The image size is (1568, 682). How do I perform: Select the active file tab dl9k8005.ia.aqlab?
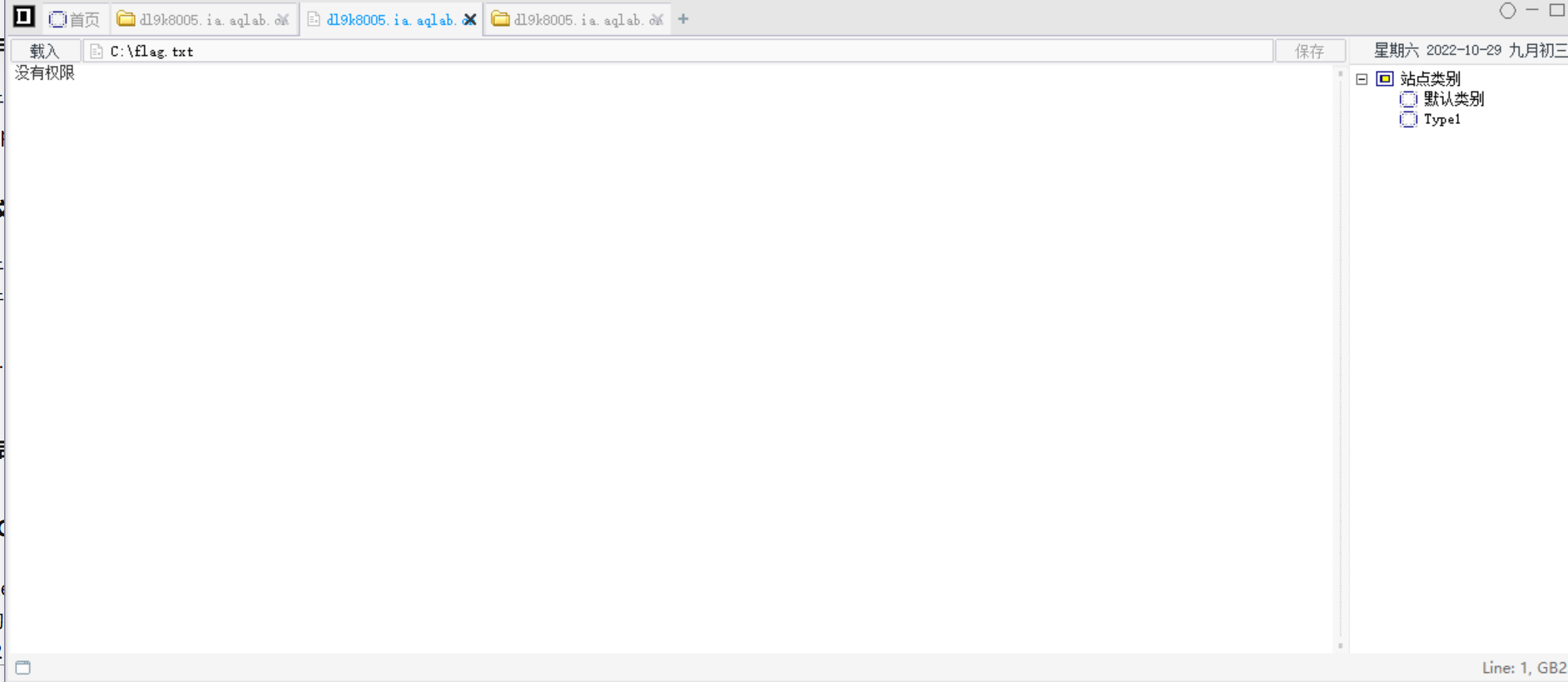coord(391,19)
